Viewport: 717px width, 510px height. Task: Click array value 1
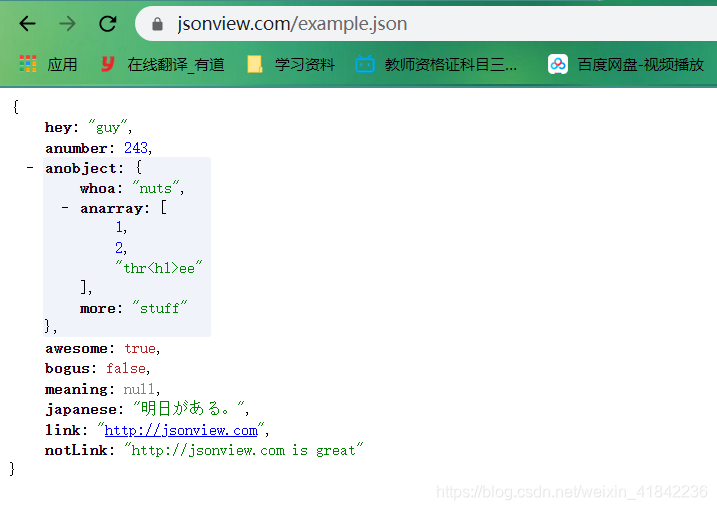coord(119,226)
